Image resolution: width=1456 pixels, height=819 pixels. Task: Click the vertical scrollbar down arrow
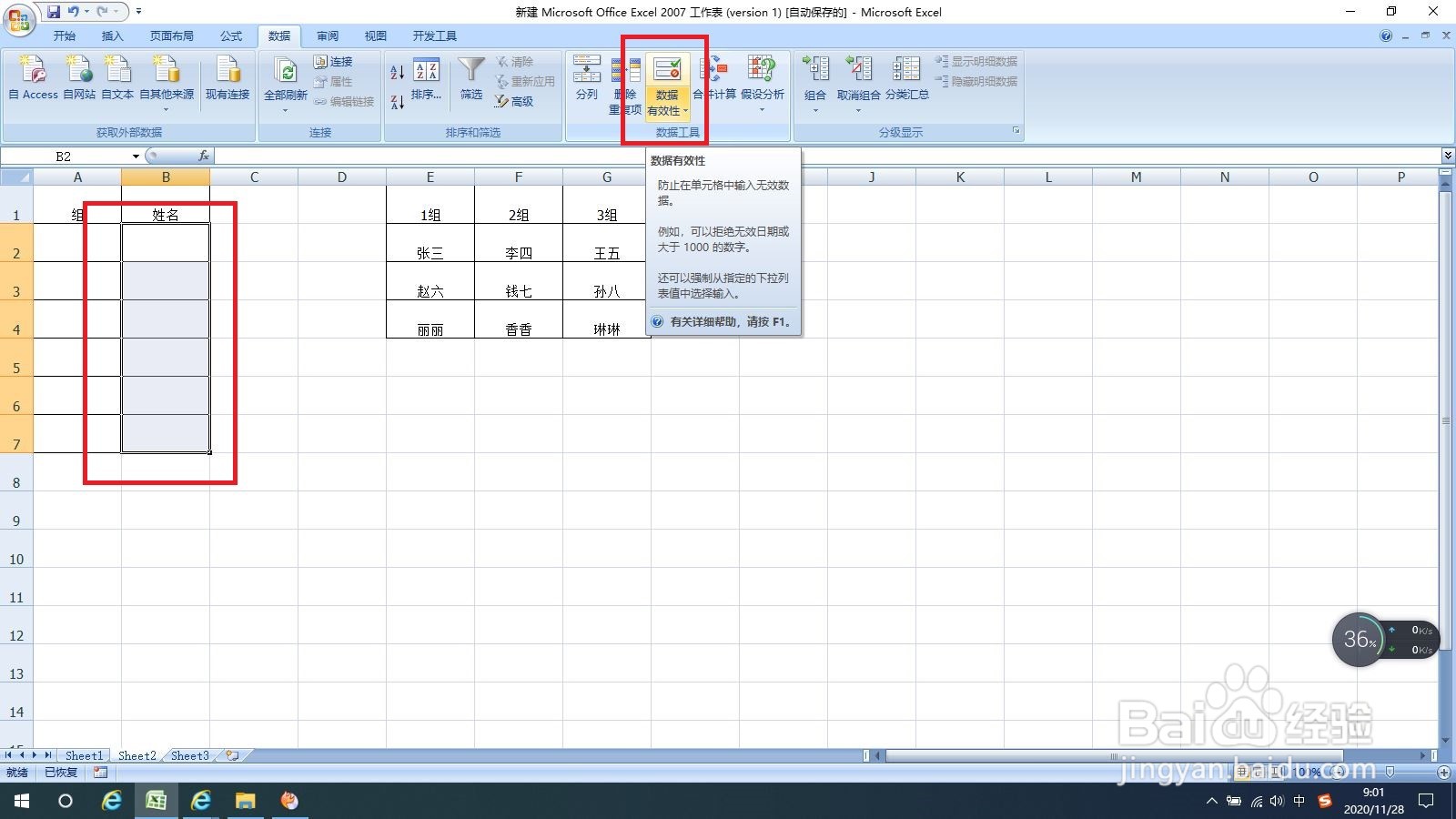click(1447, 741)
